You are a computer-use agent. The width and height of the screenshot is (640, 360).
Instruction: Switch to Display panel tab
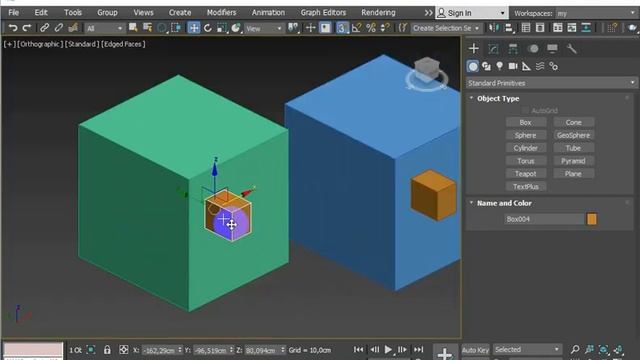[552, 49]
